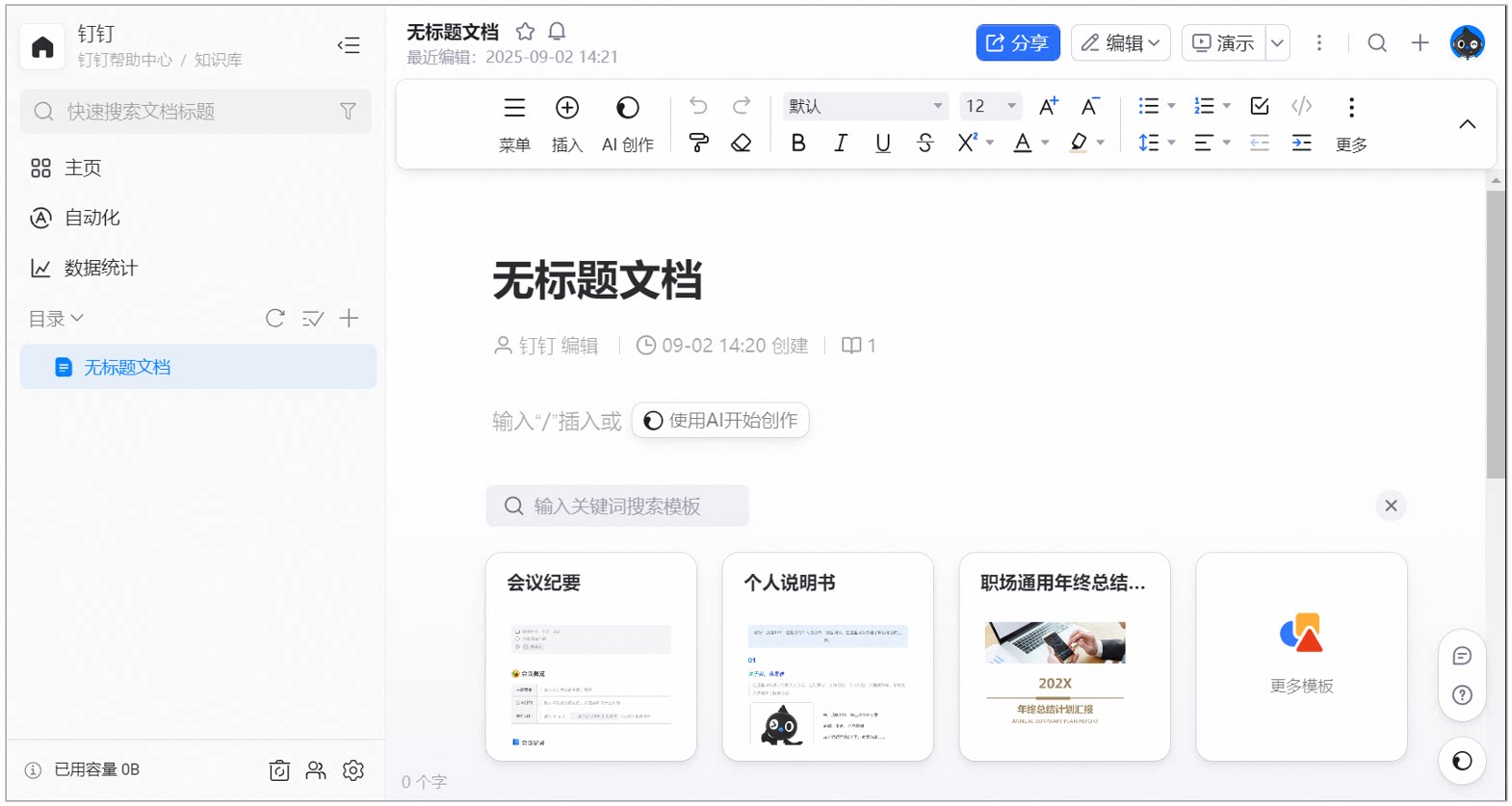The height and width of the screenshot is (806, 1512).
Task: Select the eraser clear-format tool
Action: click(741, 143)
